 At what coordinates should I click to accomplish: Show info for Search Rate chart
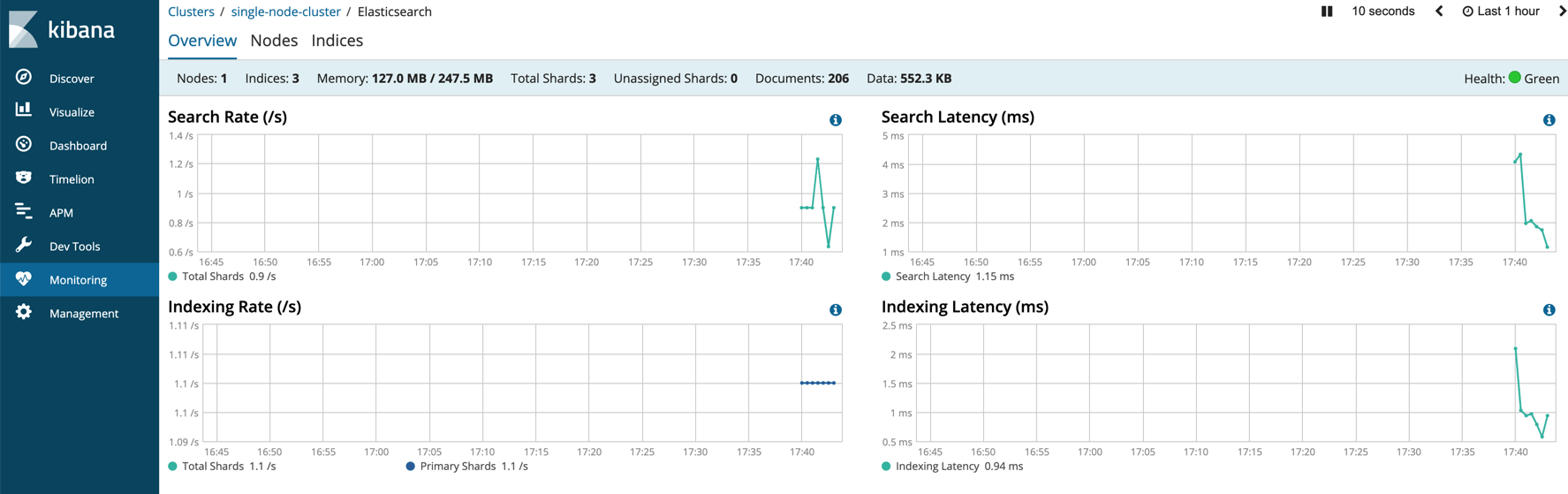(836, 120)
